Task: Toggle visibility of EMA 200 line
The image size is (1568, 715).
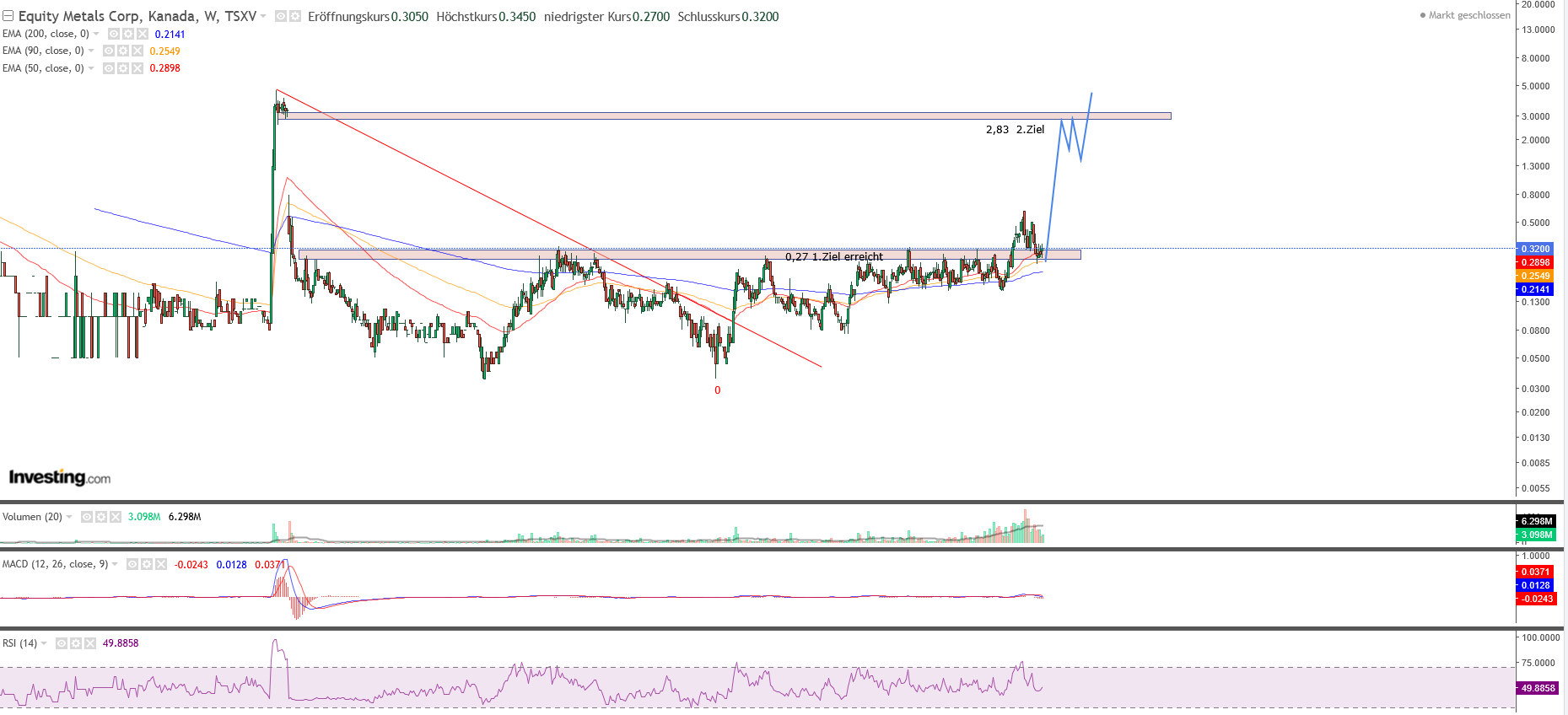Action: [x=114, y=34]
